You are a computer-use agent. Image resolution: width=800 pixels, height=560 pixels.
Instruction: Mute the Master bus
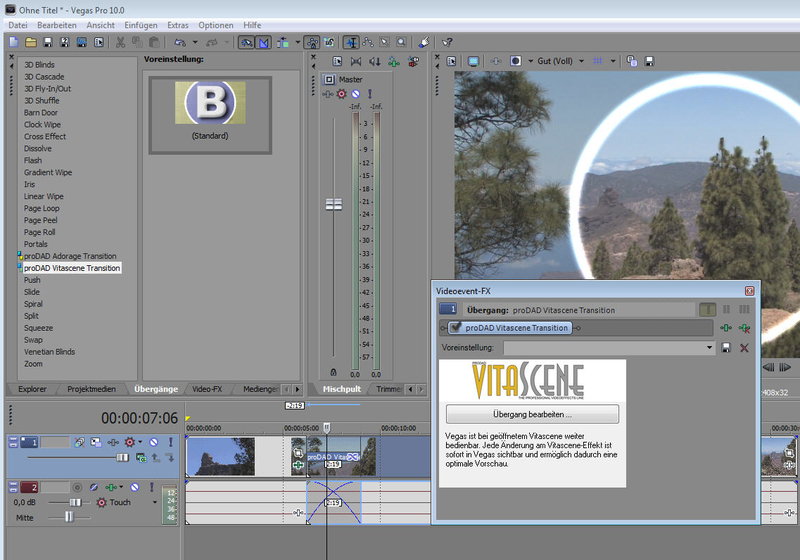[x=356, y=94]
